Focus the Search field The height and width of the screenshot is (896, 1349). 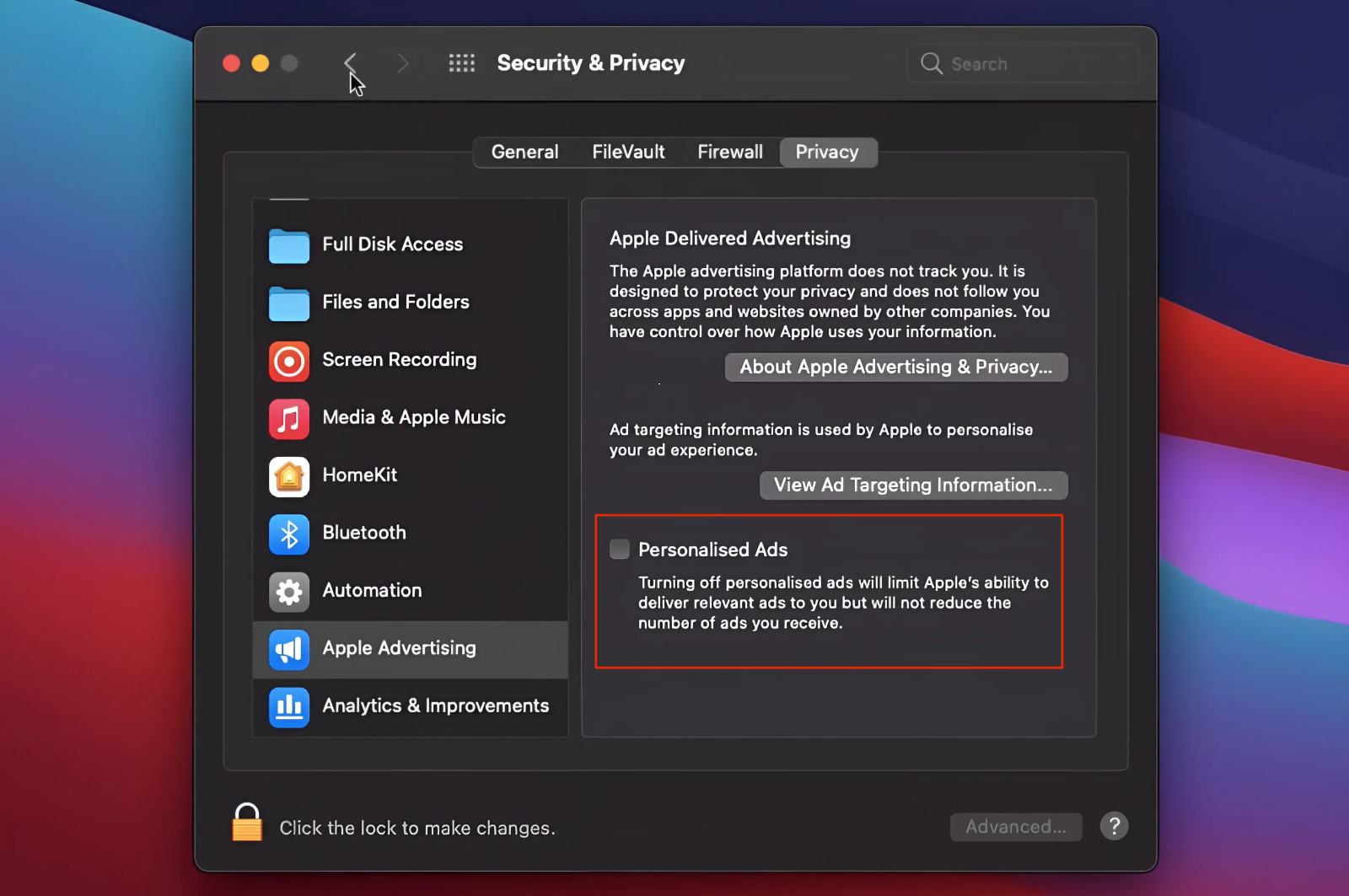(x=1024, y=64)
